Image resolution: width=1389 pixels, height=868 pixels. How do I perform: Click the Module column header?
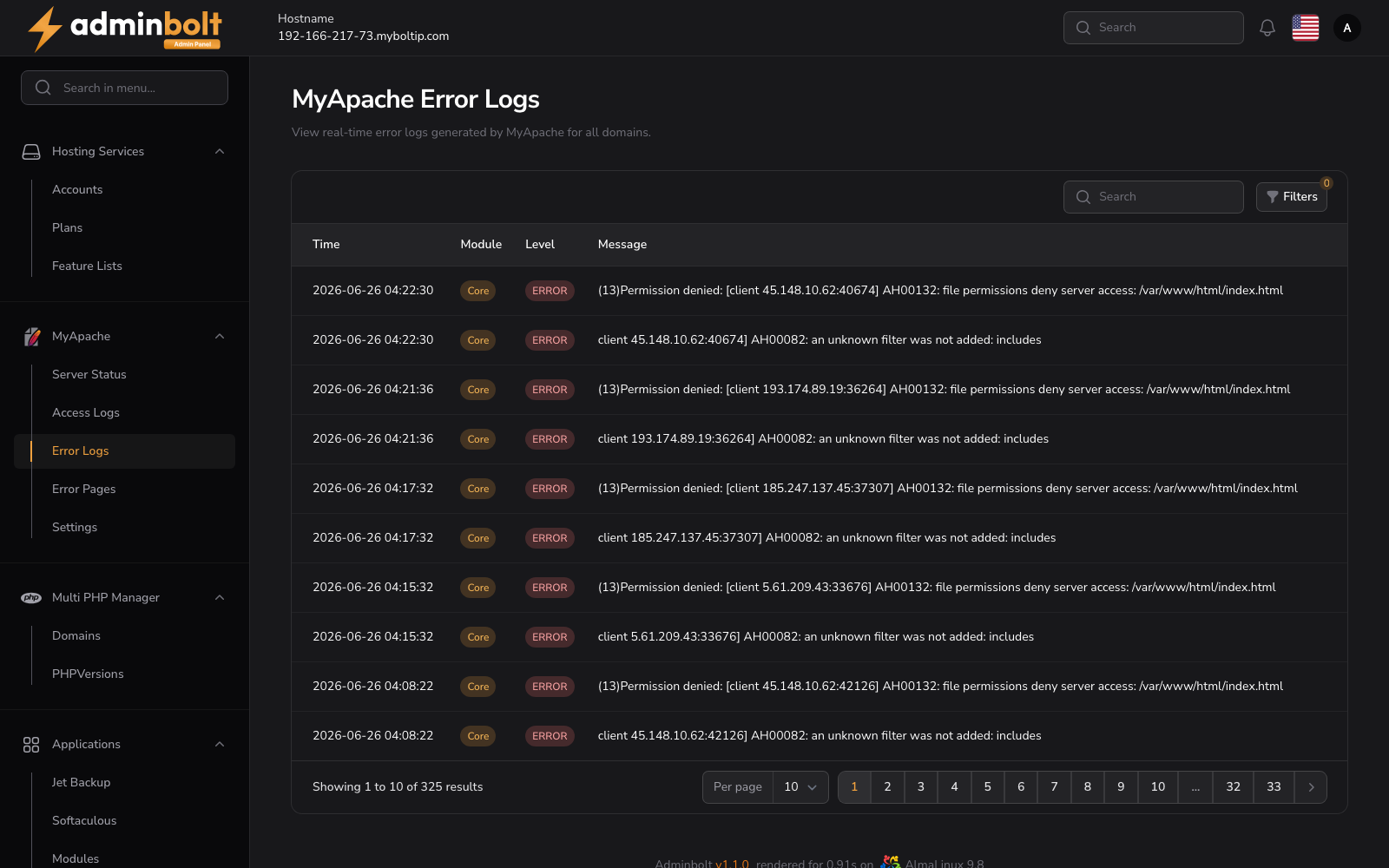pyautogui.click(x=481, y=245)
